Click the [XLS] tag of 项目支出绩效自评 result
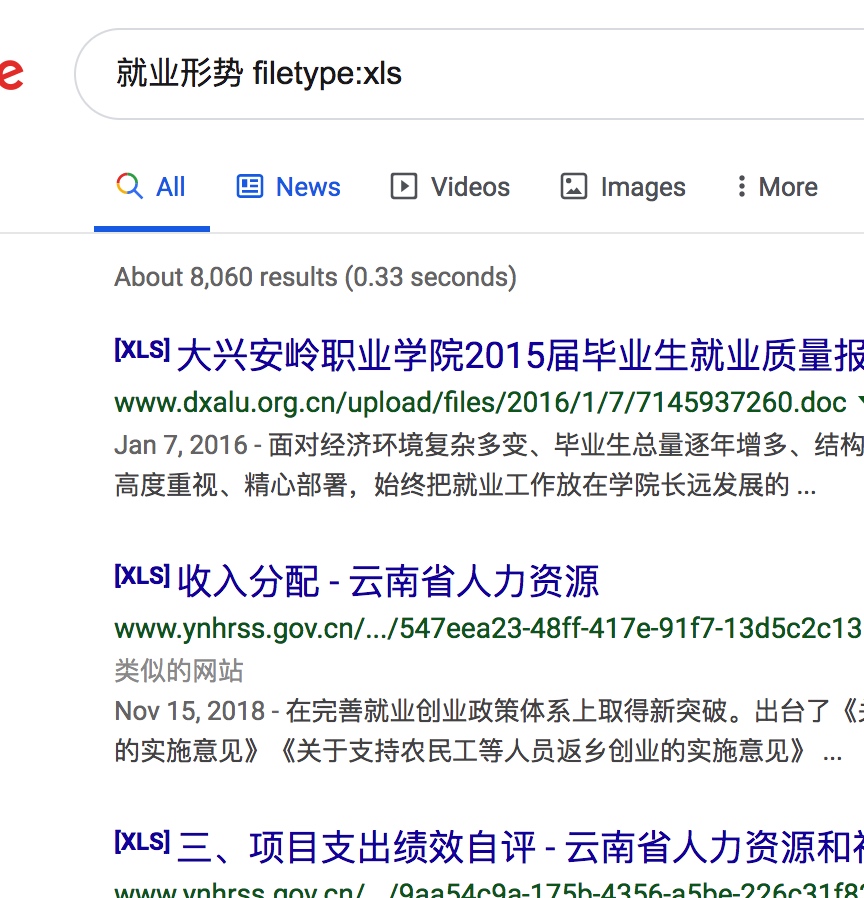864x898 pixels. pyautogui.click(x=141, y=843)
